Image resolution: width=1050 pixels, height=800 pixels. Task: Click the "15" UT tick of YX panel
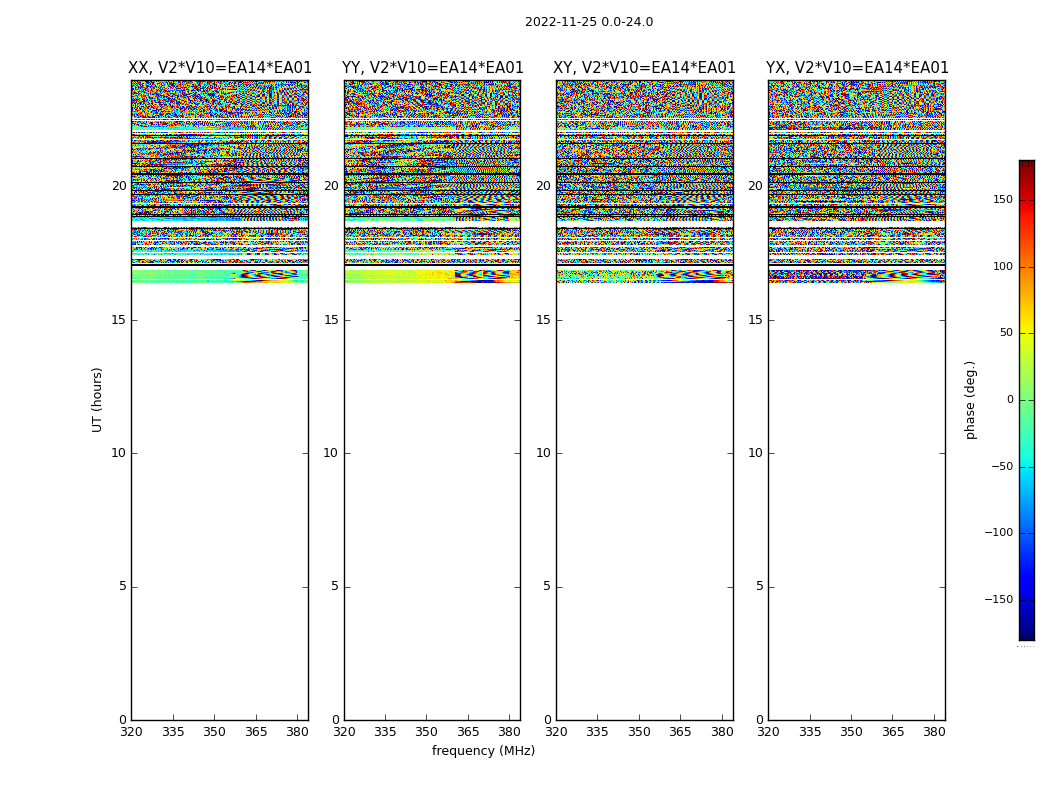755,320
